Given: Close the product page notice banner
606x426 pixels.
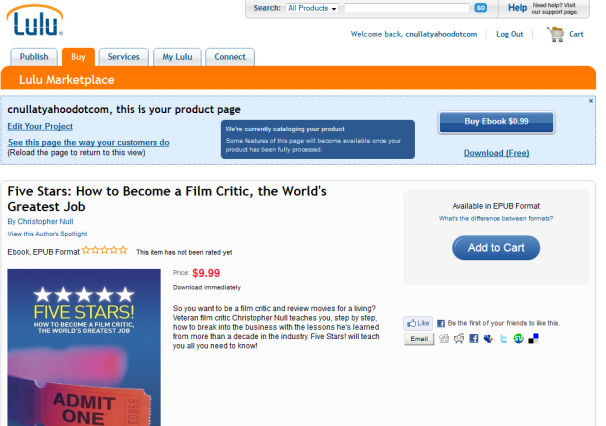Looking at the screenshot, I should tap(591, 101).
